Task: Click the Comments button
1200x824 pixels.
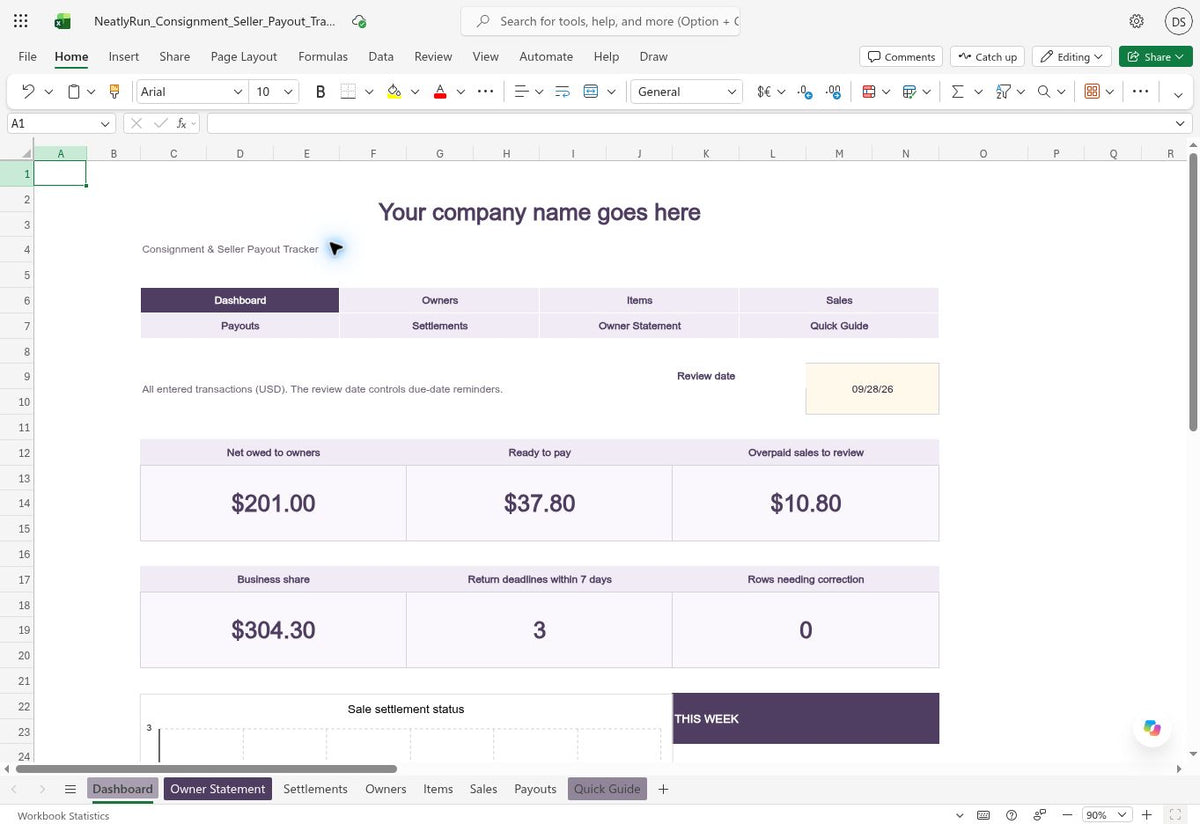Action: pyautogui.click(x=901, y=57)
